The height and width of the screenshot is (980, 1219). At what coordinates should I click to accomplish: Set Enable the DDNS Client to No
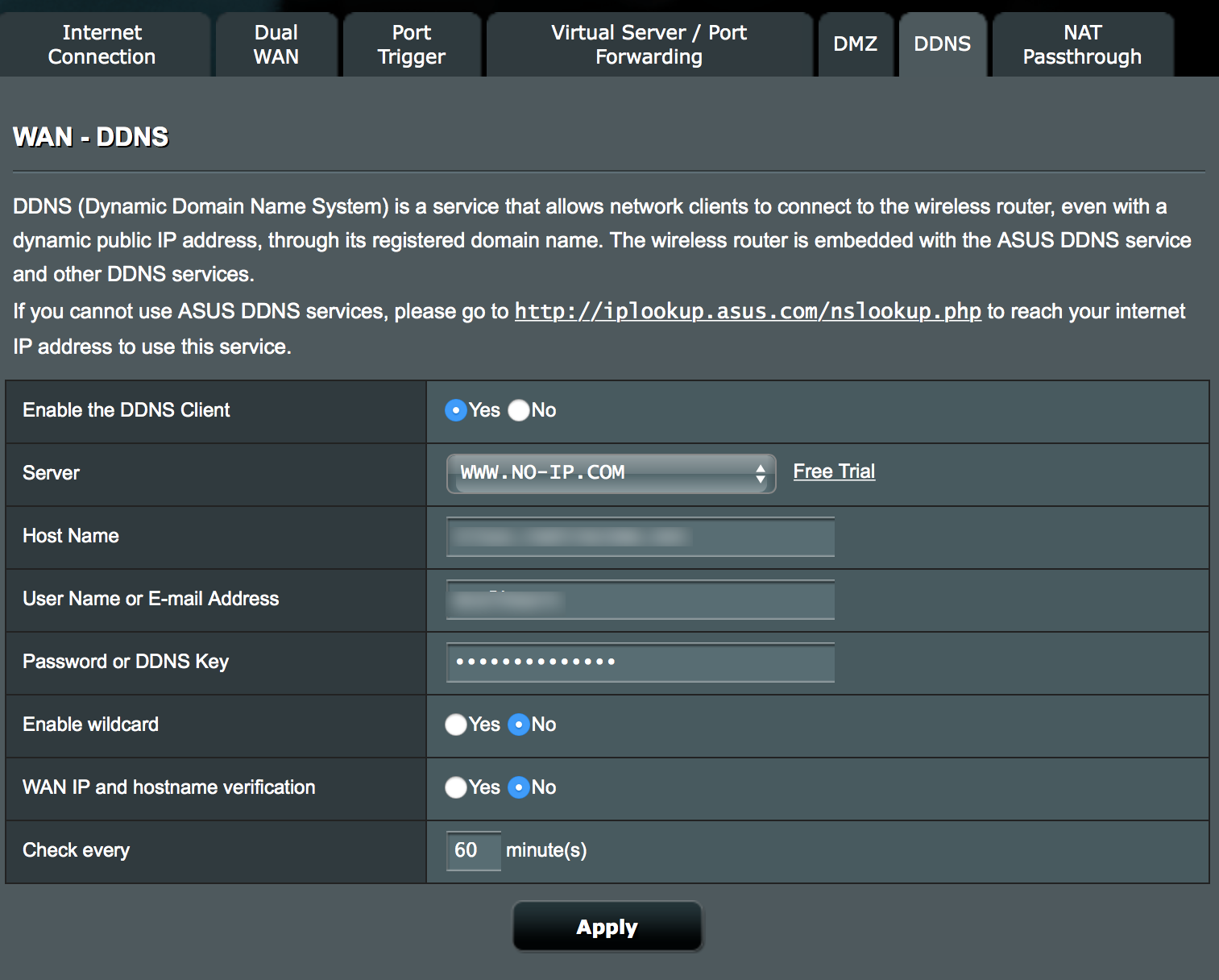519,410
